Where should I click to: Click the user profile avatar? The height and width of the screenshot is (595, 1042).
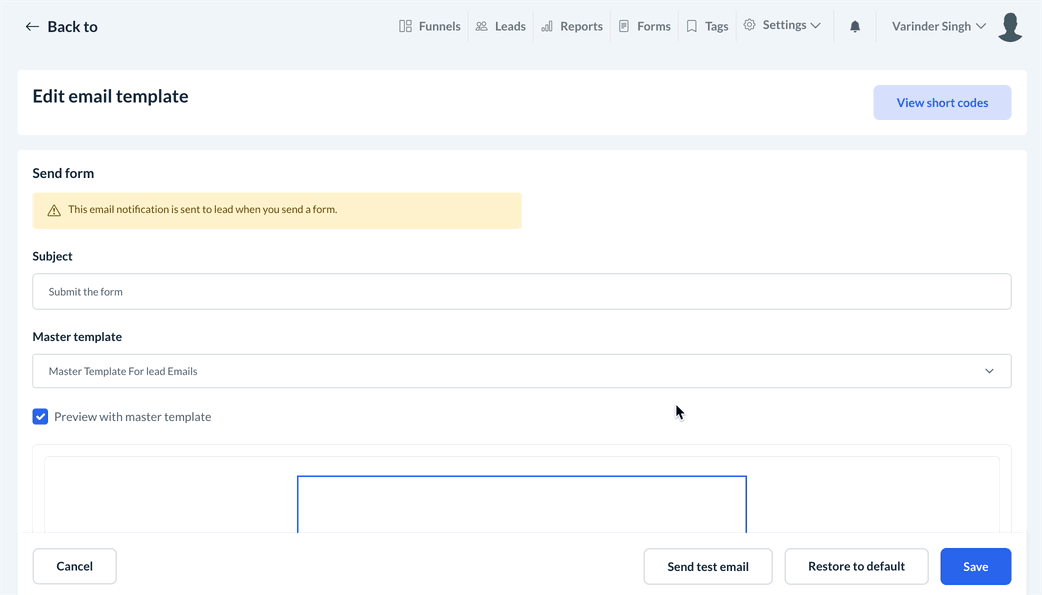(x=1010, y=27)
